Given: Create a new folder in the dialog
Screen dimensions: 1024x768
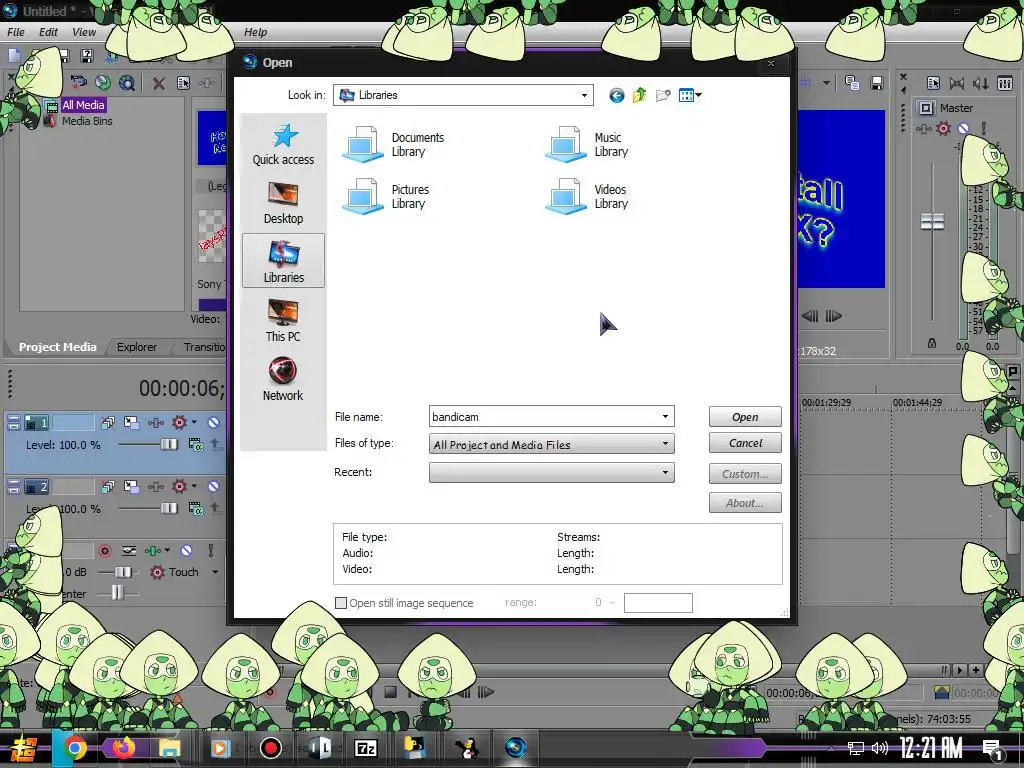Looking at the screenshot, I should coord(663,95).
